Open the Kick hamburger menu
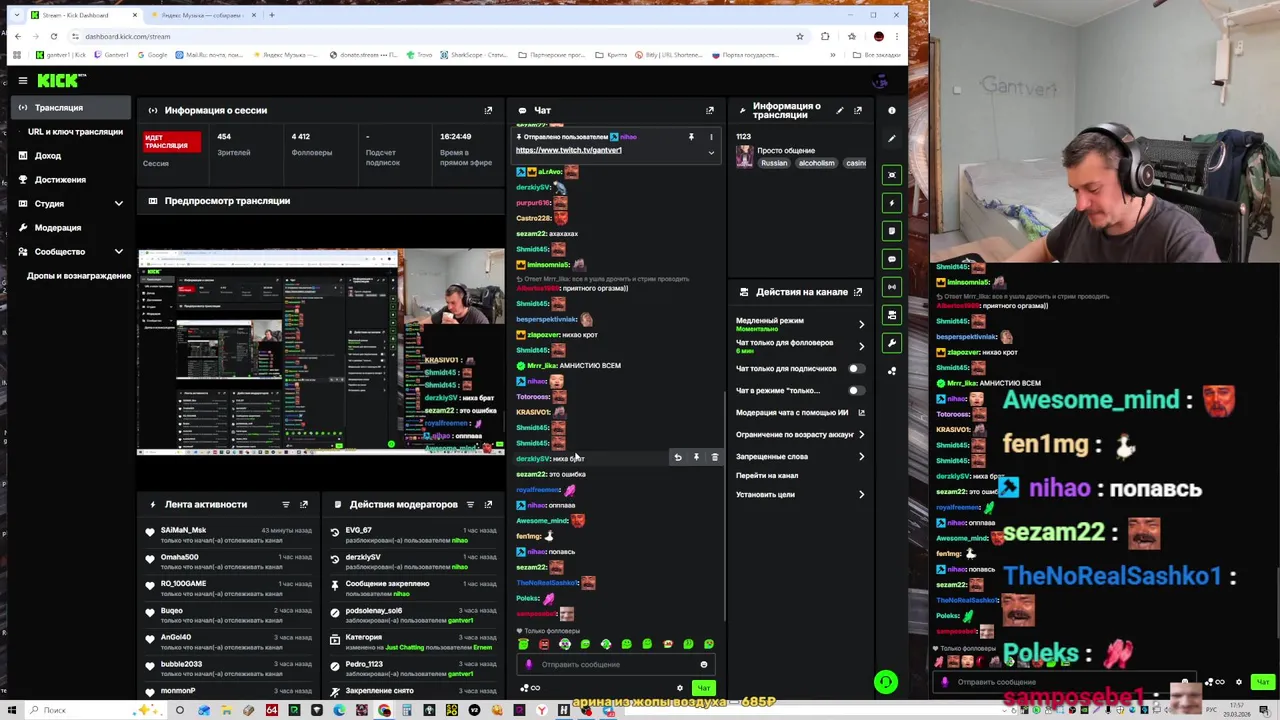This screenshot has height=720, width=1280. pyautogui.click(x=22, y=81)
